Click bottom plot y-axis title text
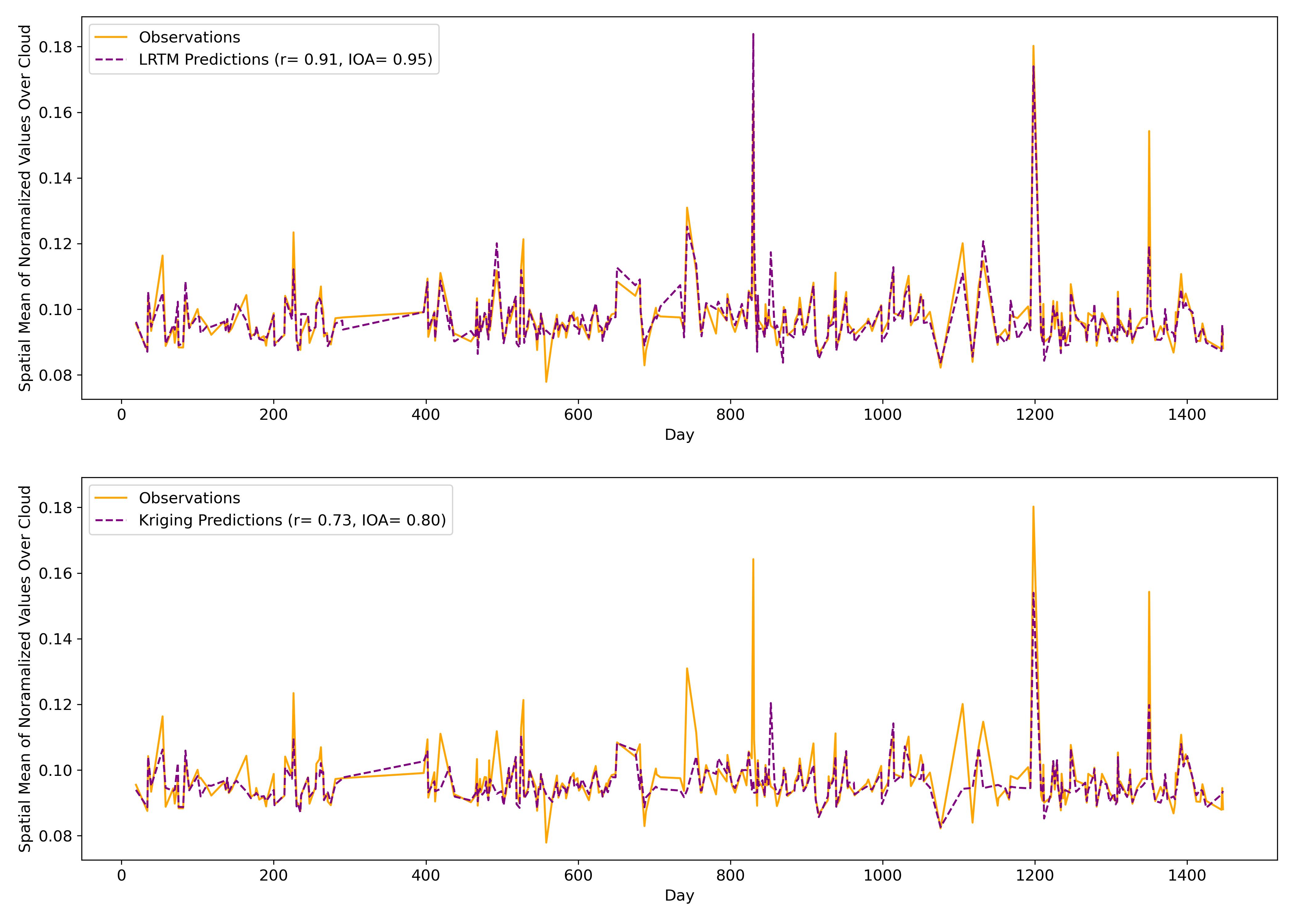The image size is (1294, 924). [25, 669]
